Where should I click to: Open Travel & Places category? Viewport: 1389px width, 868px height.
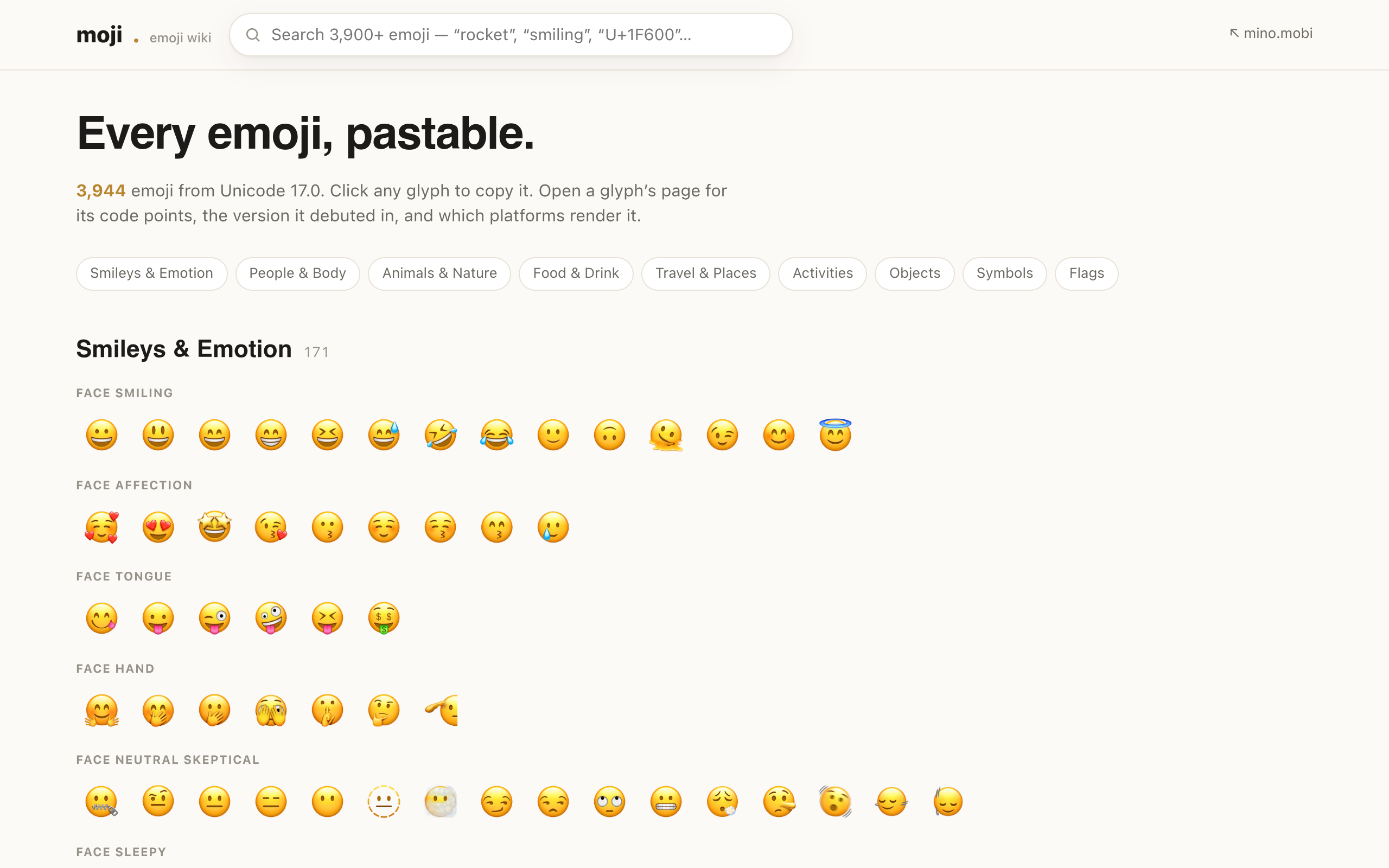(705, 273)
